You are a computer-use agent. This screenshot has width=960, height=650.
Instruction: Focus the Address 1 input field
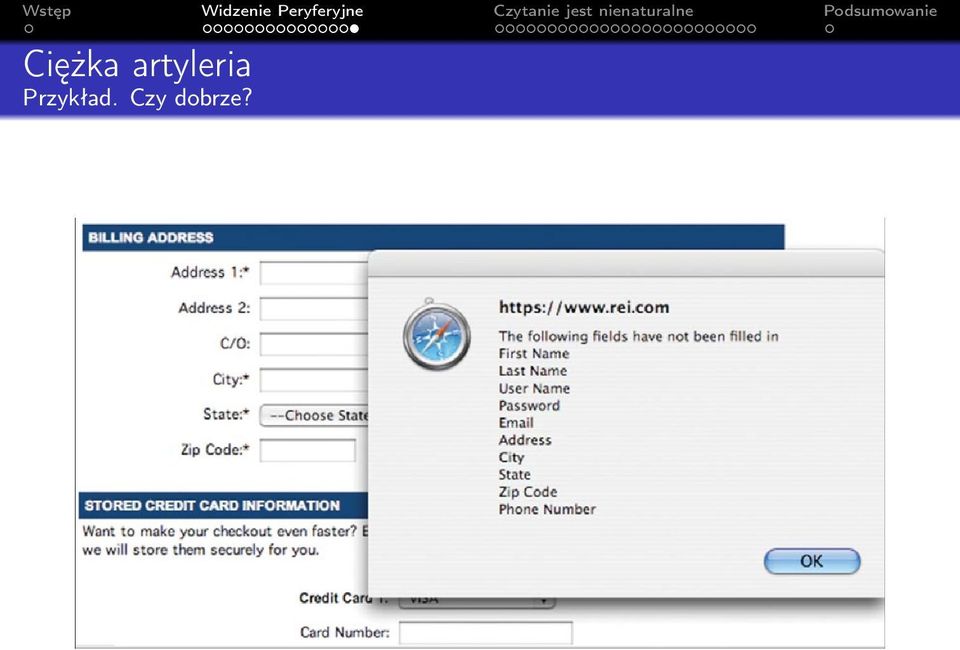314,273
